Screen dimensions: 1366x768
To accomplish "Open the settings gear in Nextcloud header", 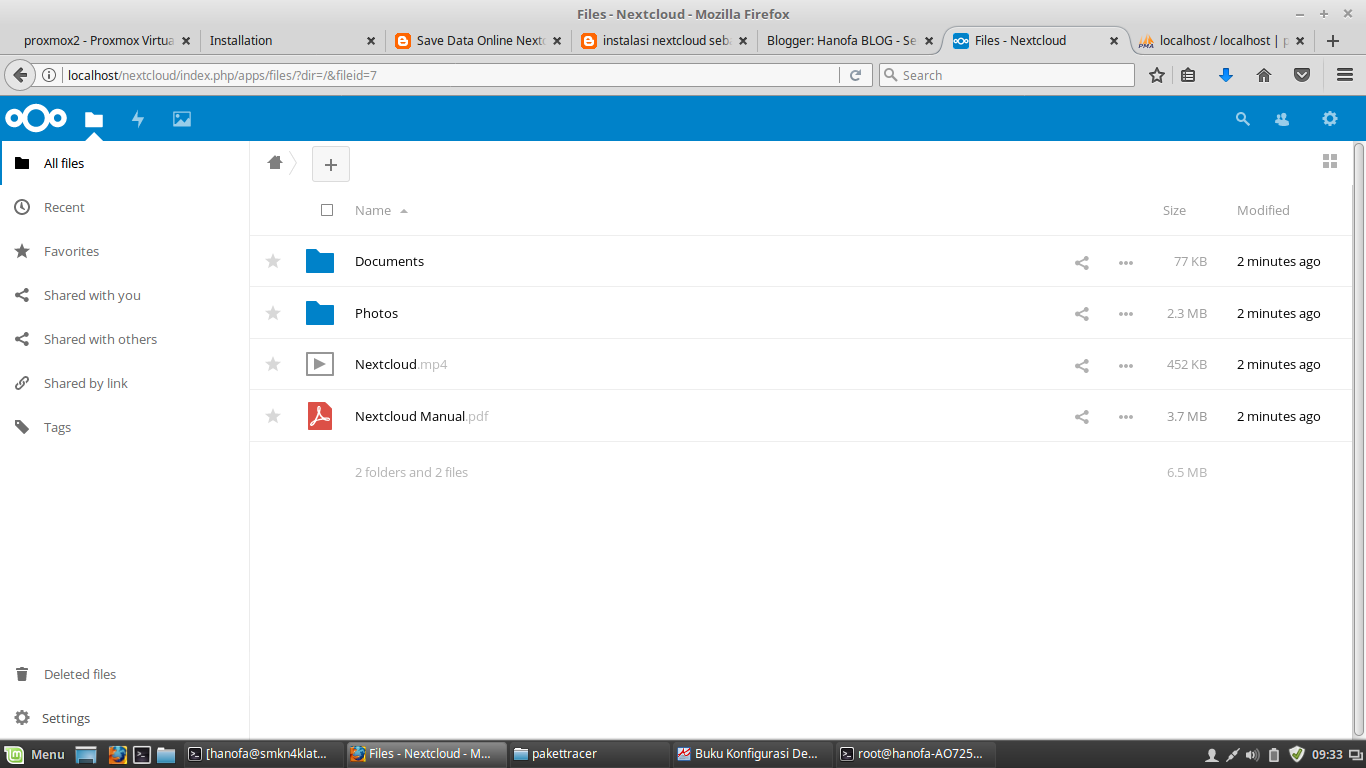I will point(1330,118).
